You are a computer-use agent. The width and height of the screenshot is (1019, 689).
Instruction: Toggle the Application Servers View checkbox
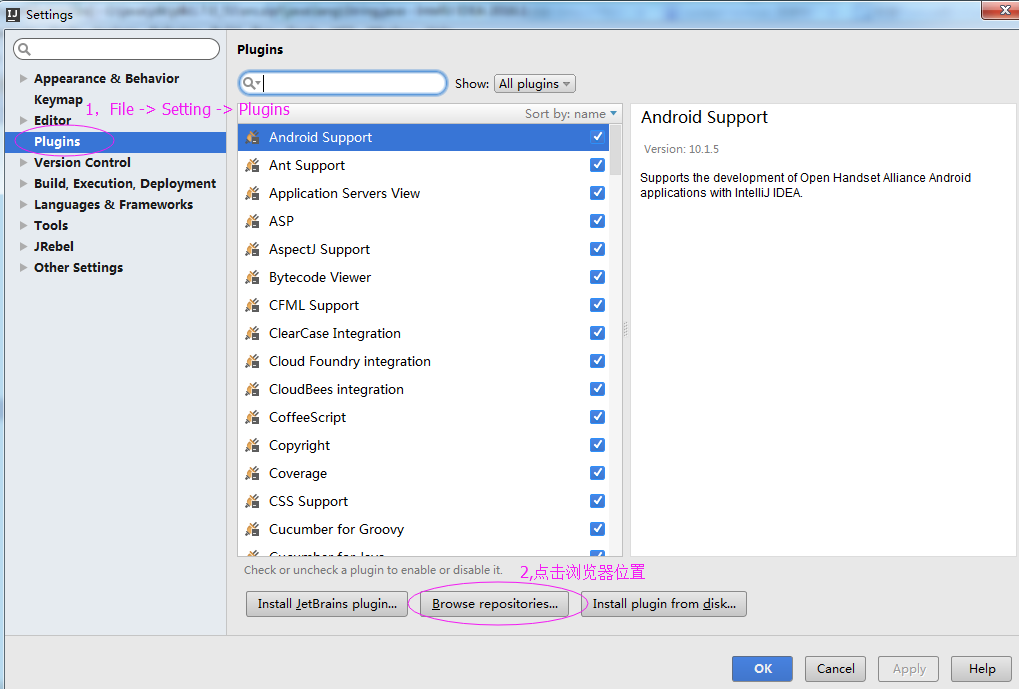[x=597, y=192]
